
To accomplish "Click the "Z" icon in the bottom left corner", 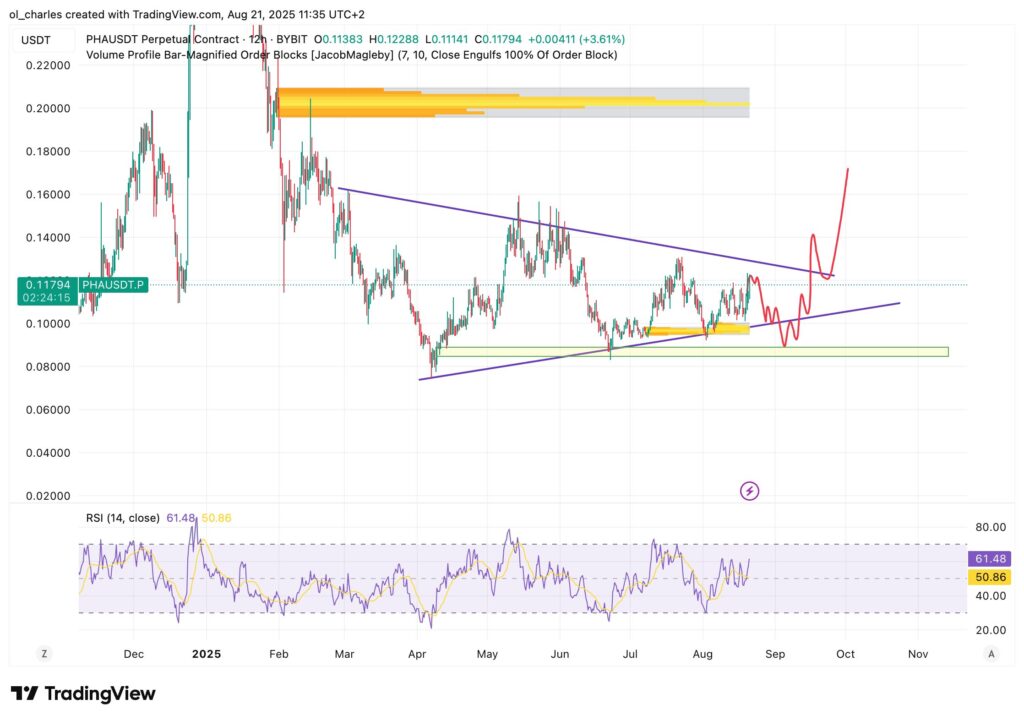I will coord(44,653).
